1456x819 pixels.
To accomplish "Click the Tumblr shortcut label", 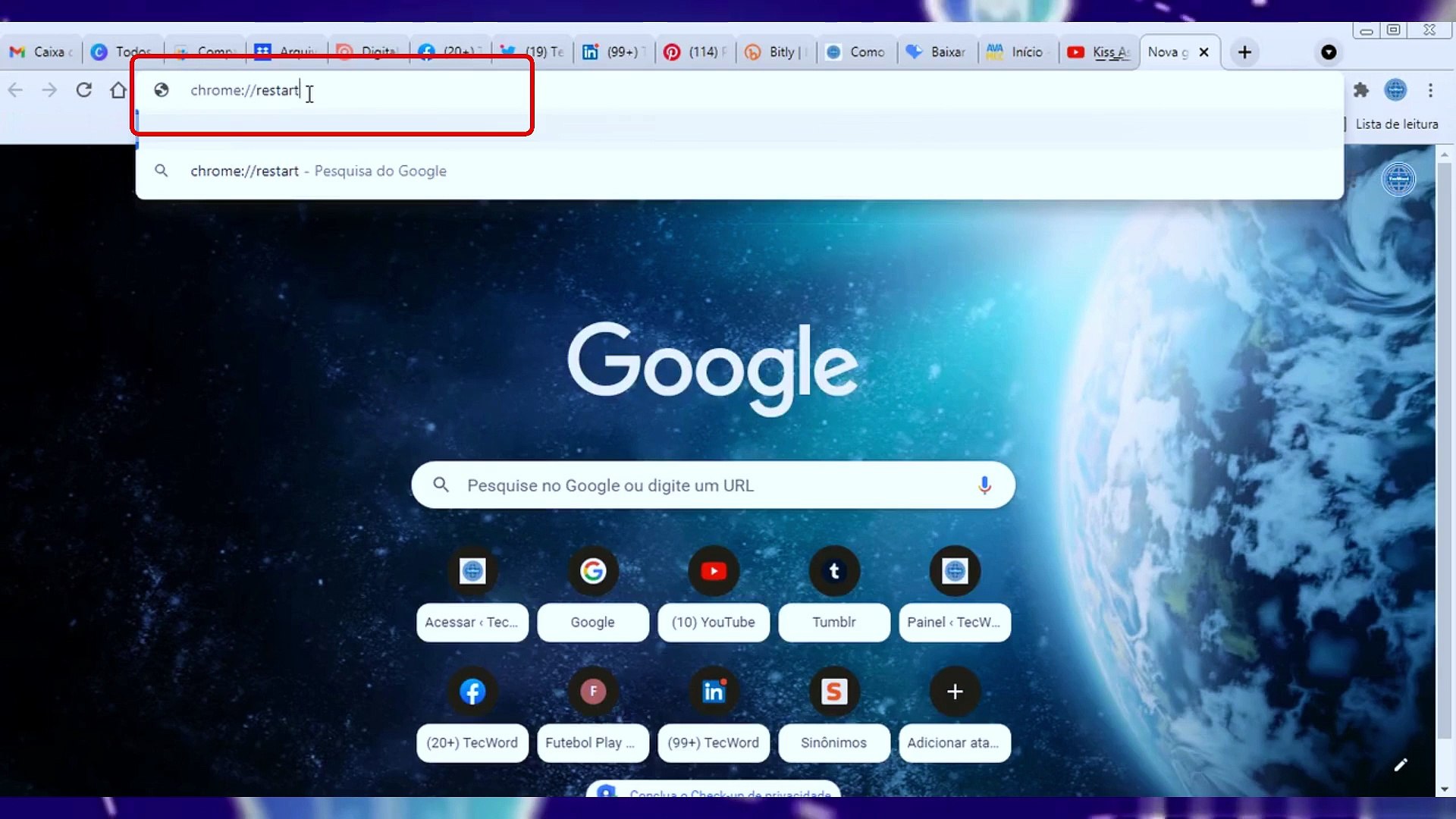I will [834, 623].
